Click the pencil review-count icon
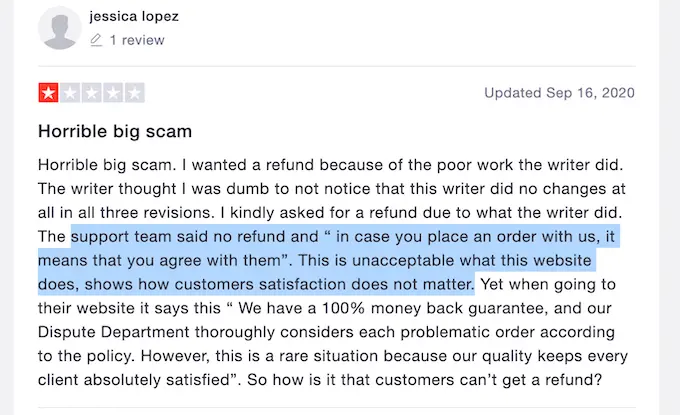Screen dimensions: 680x415 96,40
